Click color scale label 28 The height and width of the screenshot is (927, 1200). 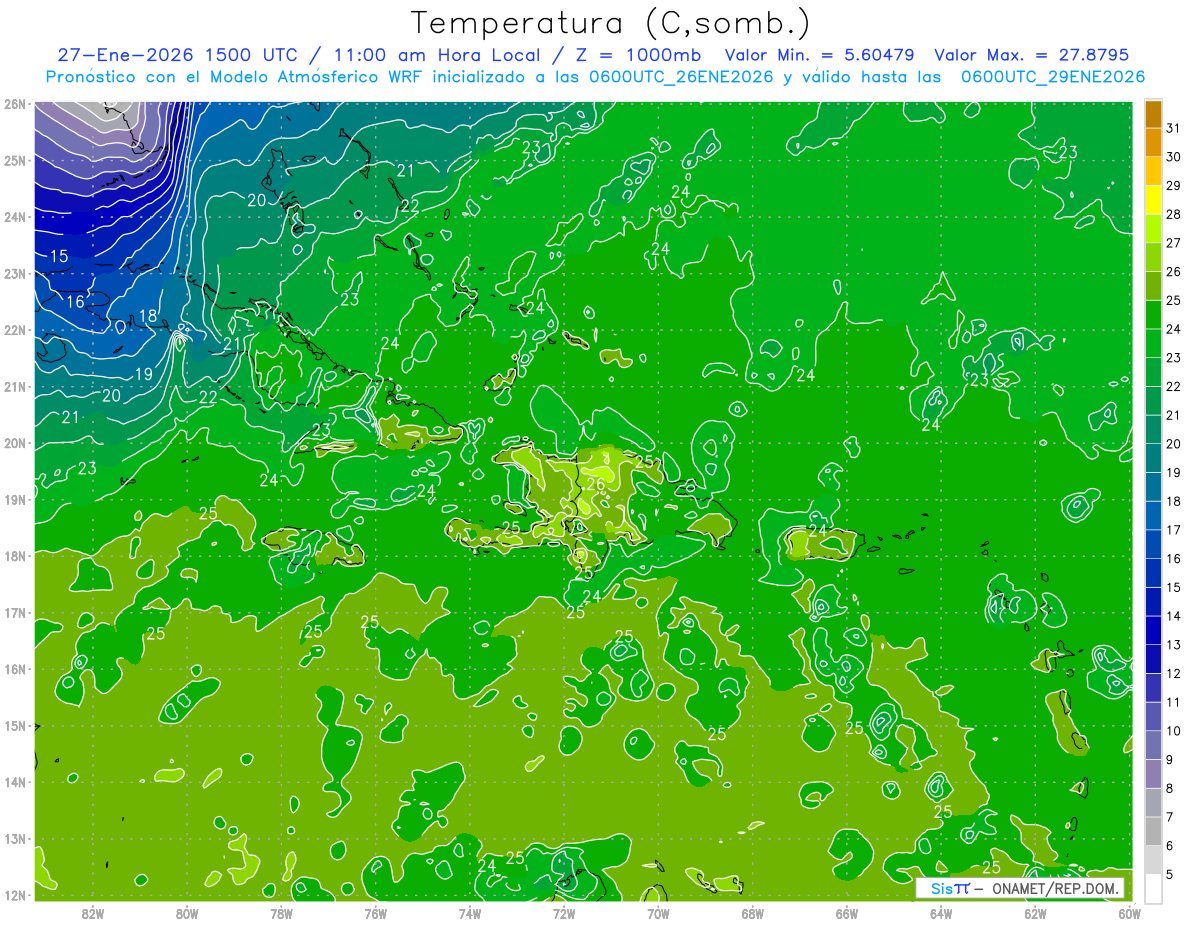tap(1173, 214)
